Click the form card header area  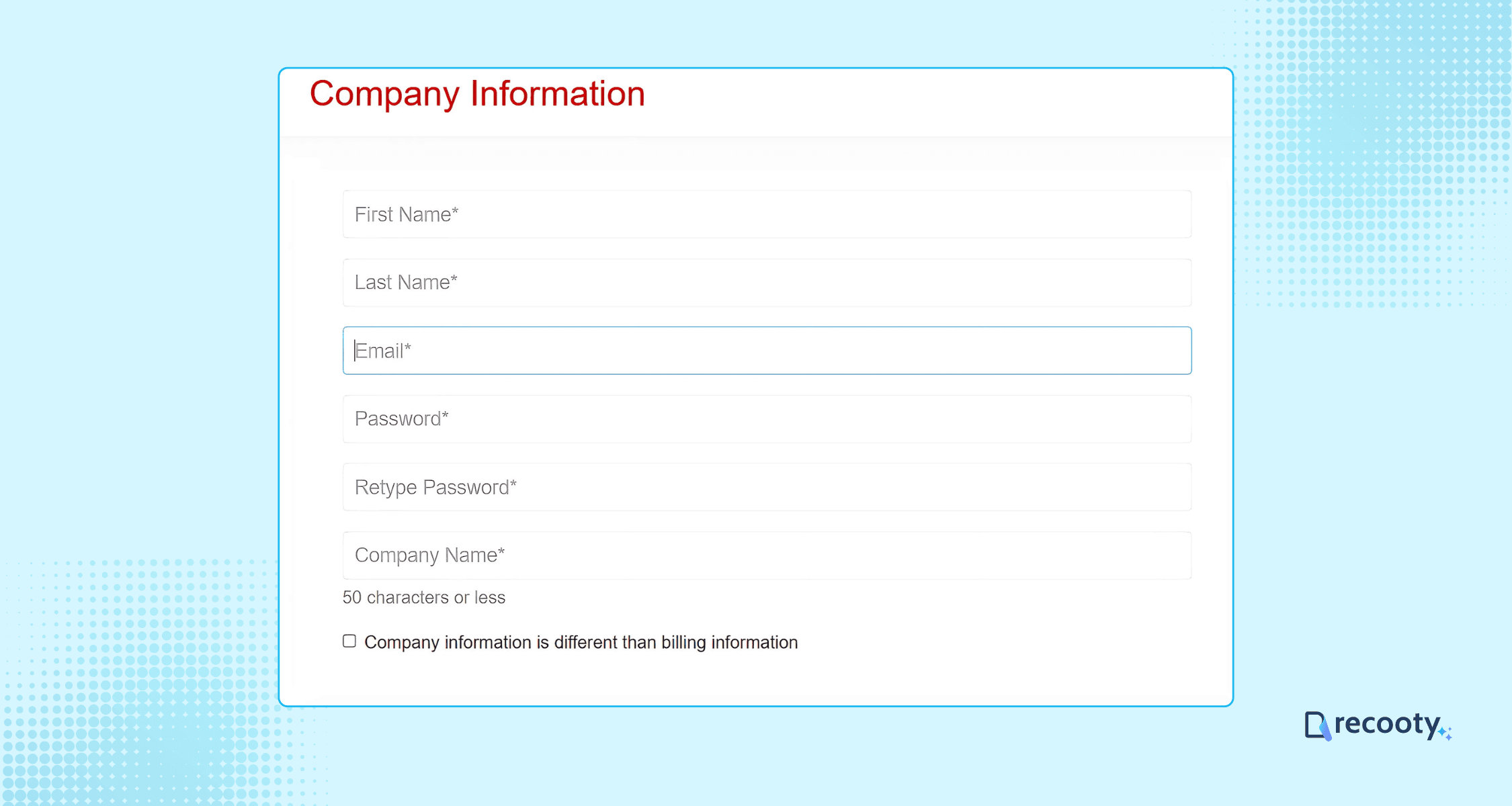point(941,101)
